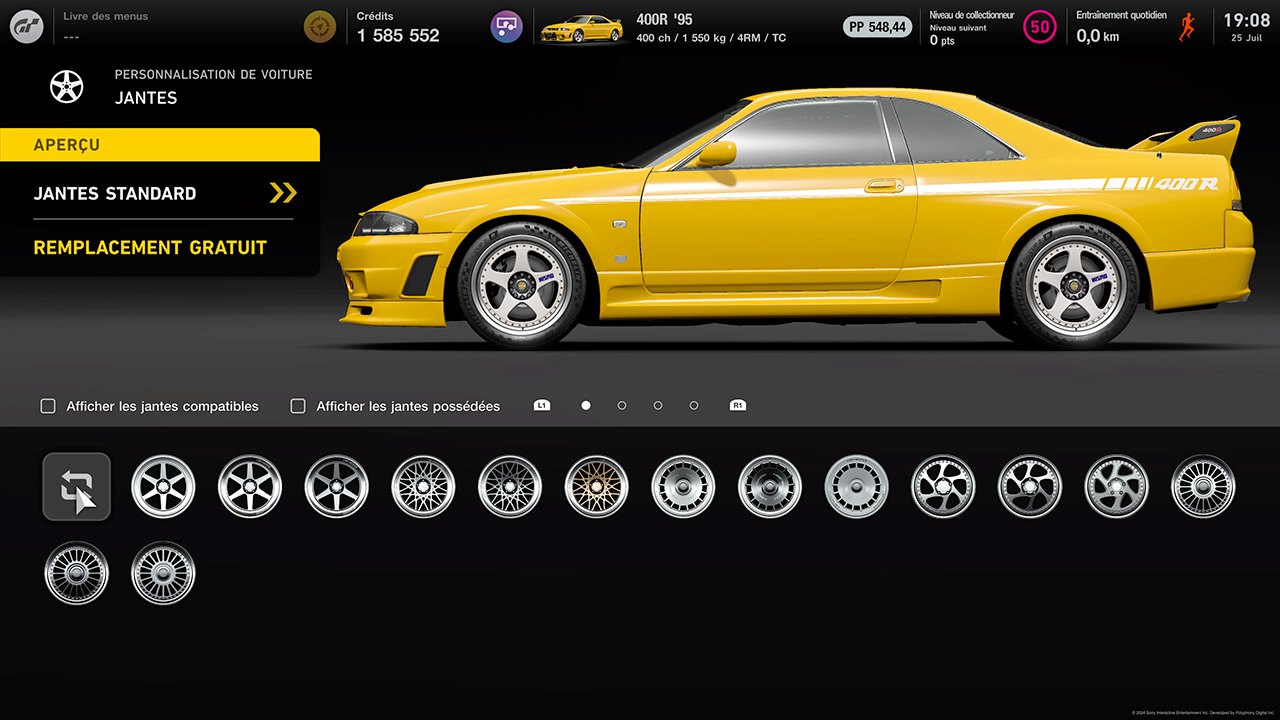Click the purple garage icon in top bar
The width and height of the screenshot is (1280, 720).
[x=507, y=27]
